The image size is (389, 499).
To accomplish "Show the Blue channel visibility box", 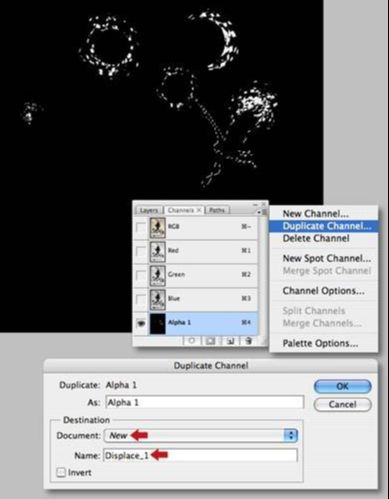I will tap(141, 299).
